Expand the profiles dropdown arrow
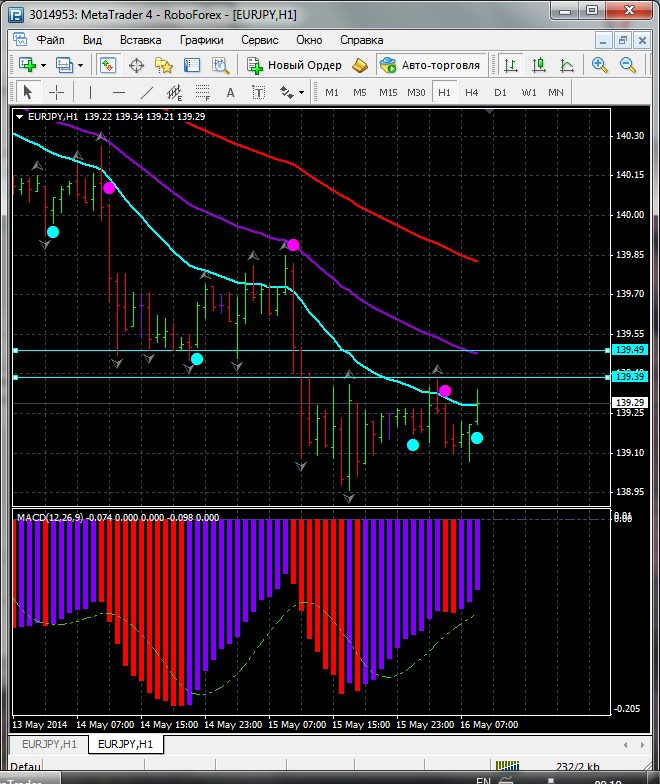Screen dimensions: 660x784 coord(81,65)
